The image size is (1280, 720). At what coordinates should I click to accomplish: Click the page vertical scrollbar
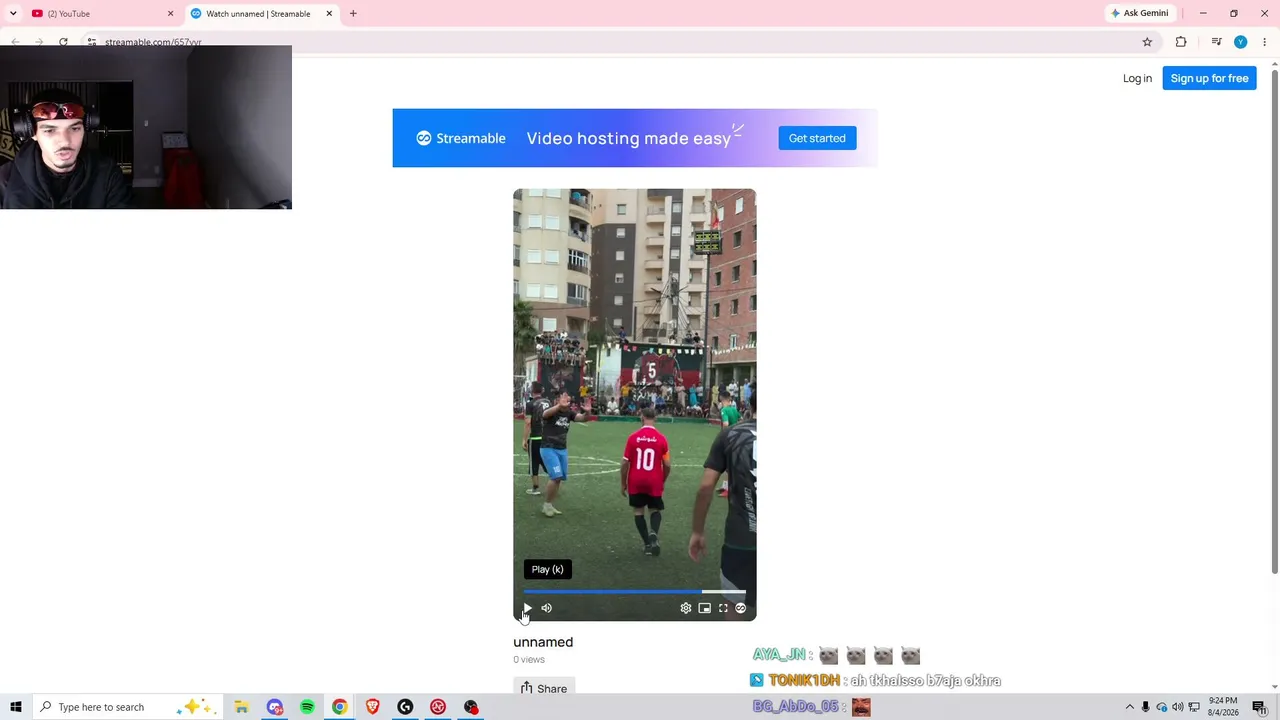pos(1274,324)
